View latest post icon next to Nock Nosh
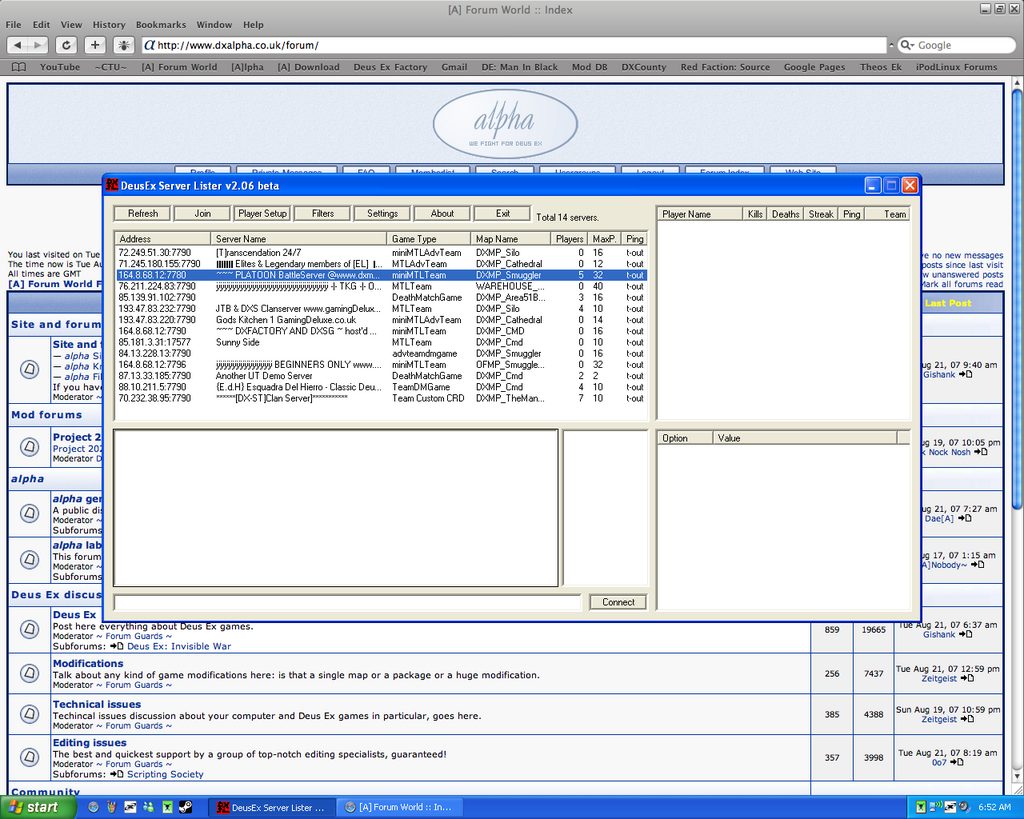 point(980,452)
